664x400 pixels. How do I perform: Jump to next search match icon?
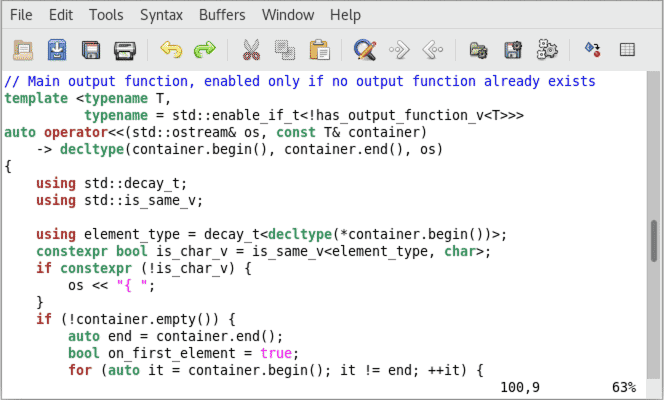(x=398, y=49)
